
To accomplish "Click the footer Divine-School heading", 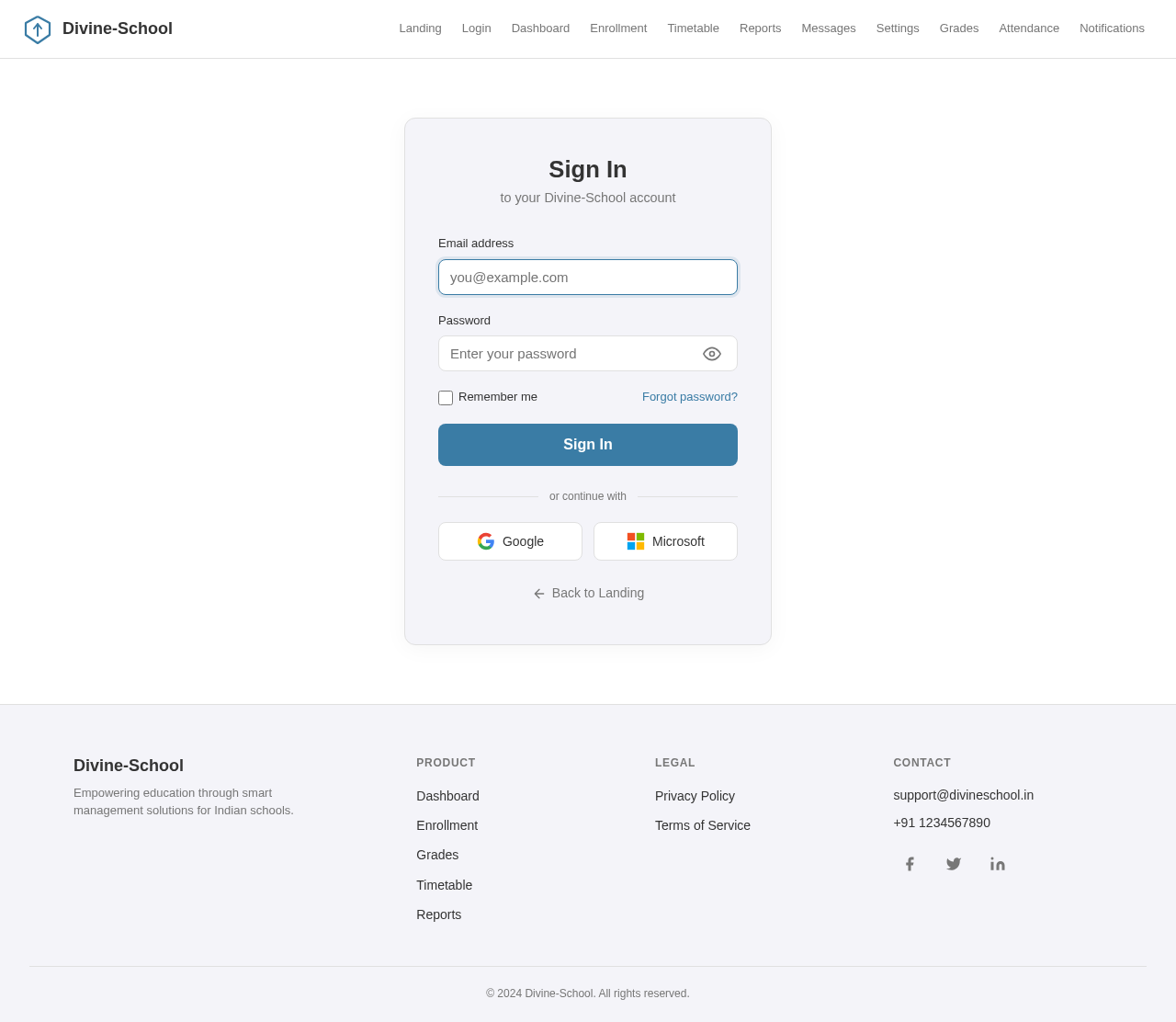I will click(129, 766).
